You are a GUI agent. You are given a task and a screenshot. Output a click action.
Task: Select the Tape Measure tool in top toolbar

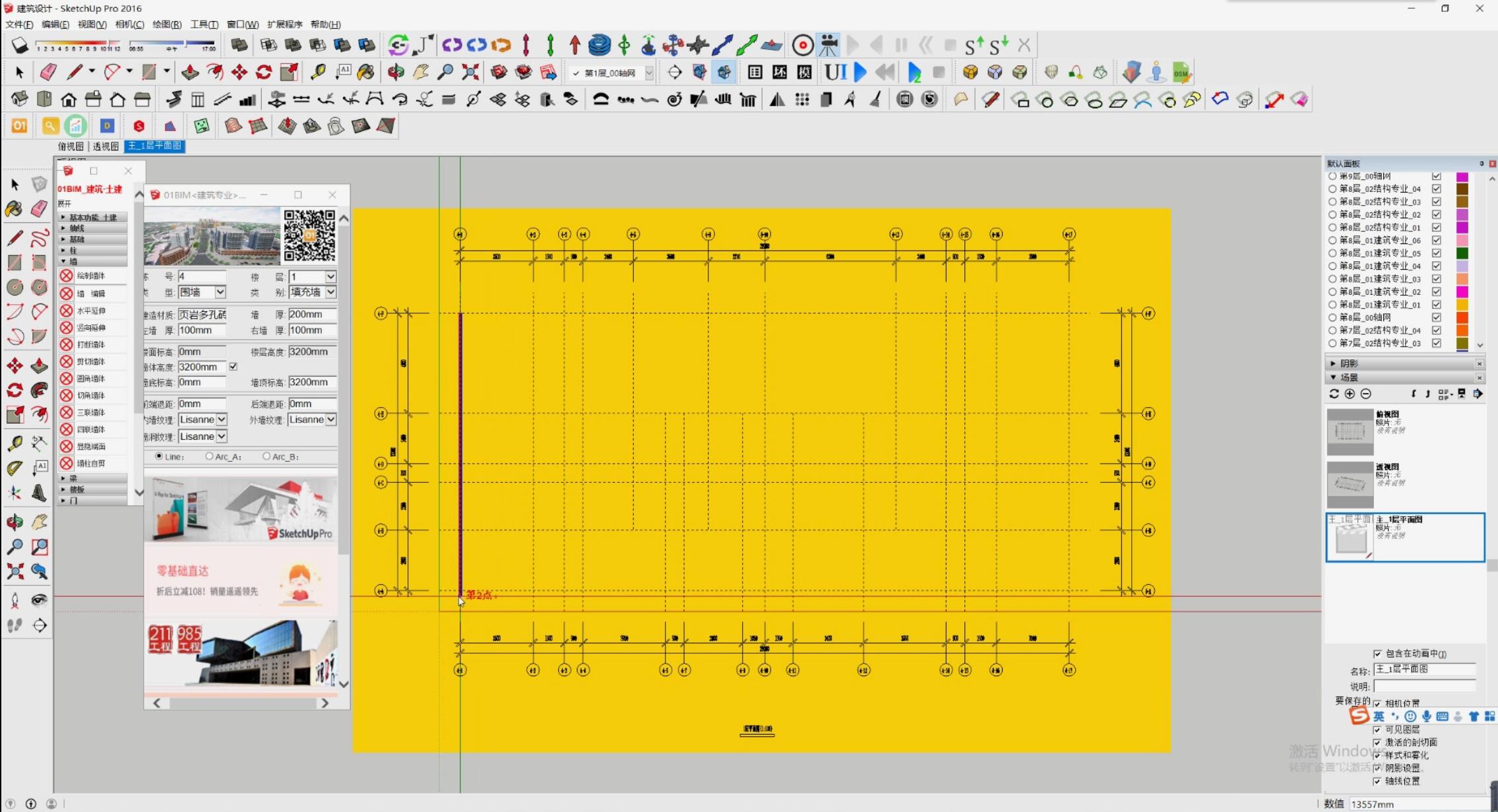point(318,72)
